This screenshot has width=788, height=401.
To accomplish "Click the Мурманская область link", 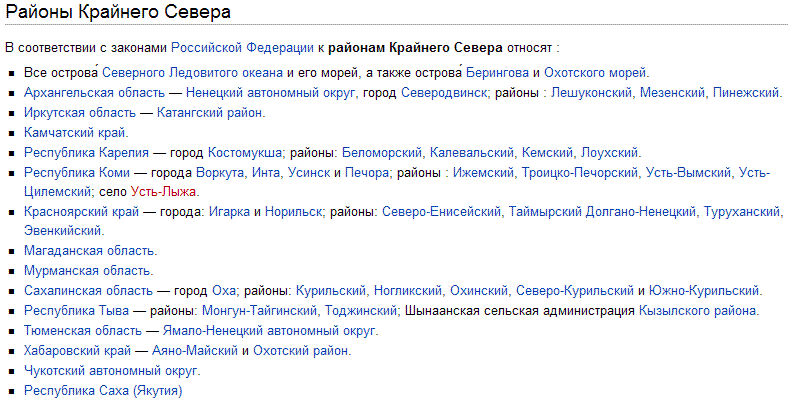I will tap(87, 271).
